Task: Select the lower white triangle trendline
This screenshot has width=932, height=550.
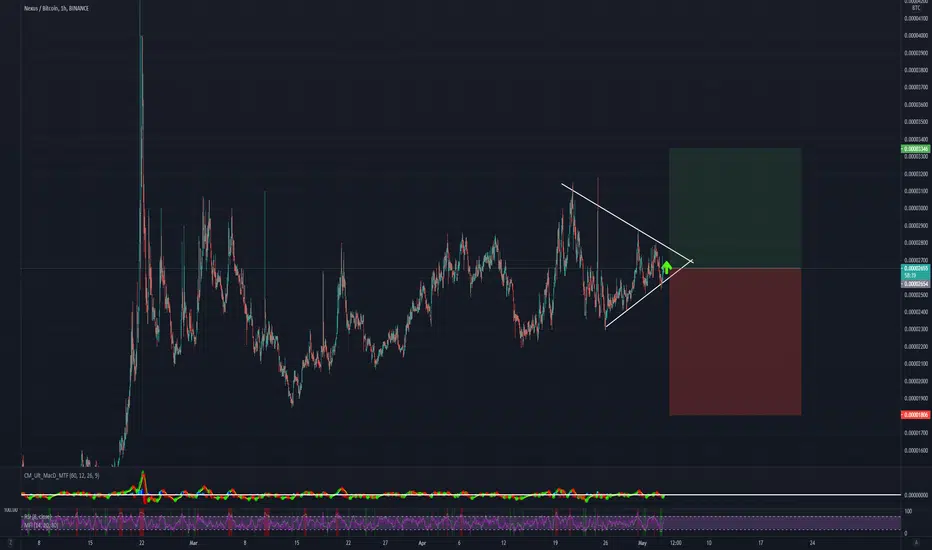Action: [648, 294]
